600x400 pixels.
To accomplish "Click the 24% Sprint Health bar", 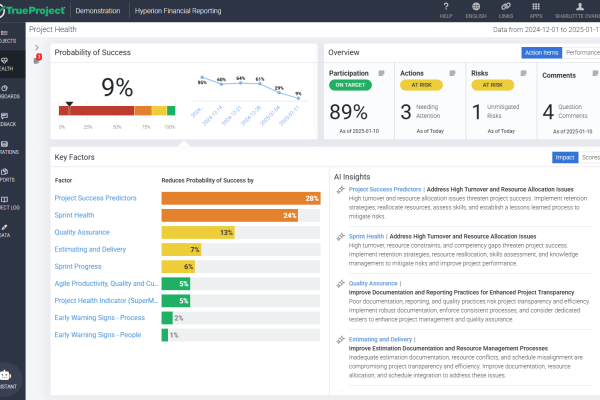I will point(230,216).
